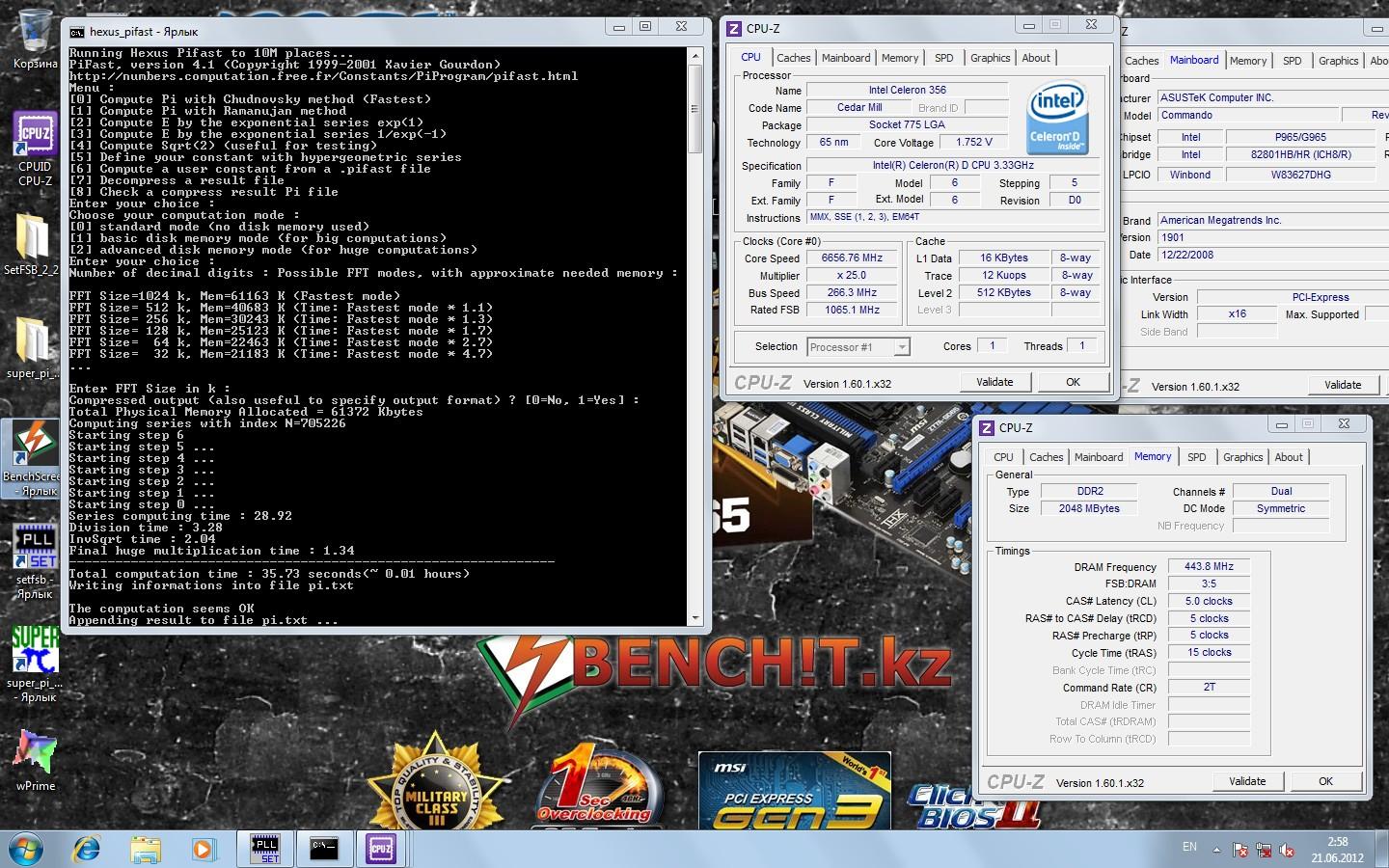Click the console scrollbar down arrow
Screen dimensions: 1389x868
tap(694, 617)
